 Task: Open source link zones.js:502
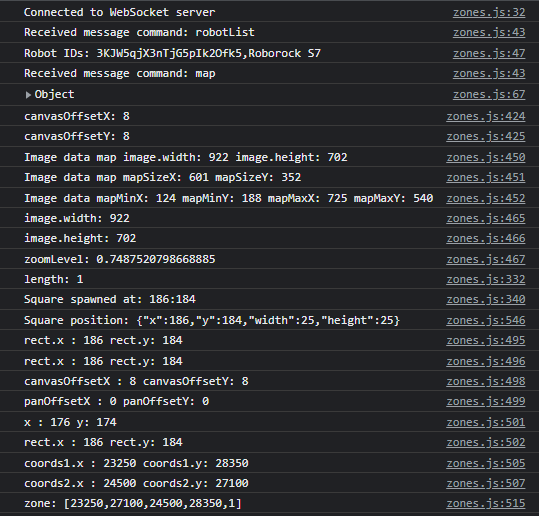coord(486,442)
